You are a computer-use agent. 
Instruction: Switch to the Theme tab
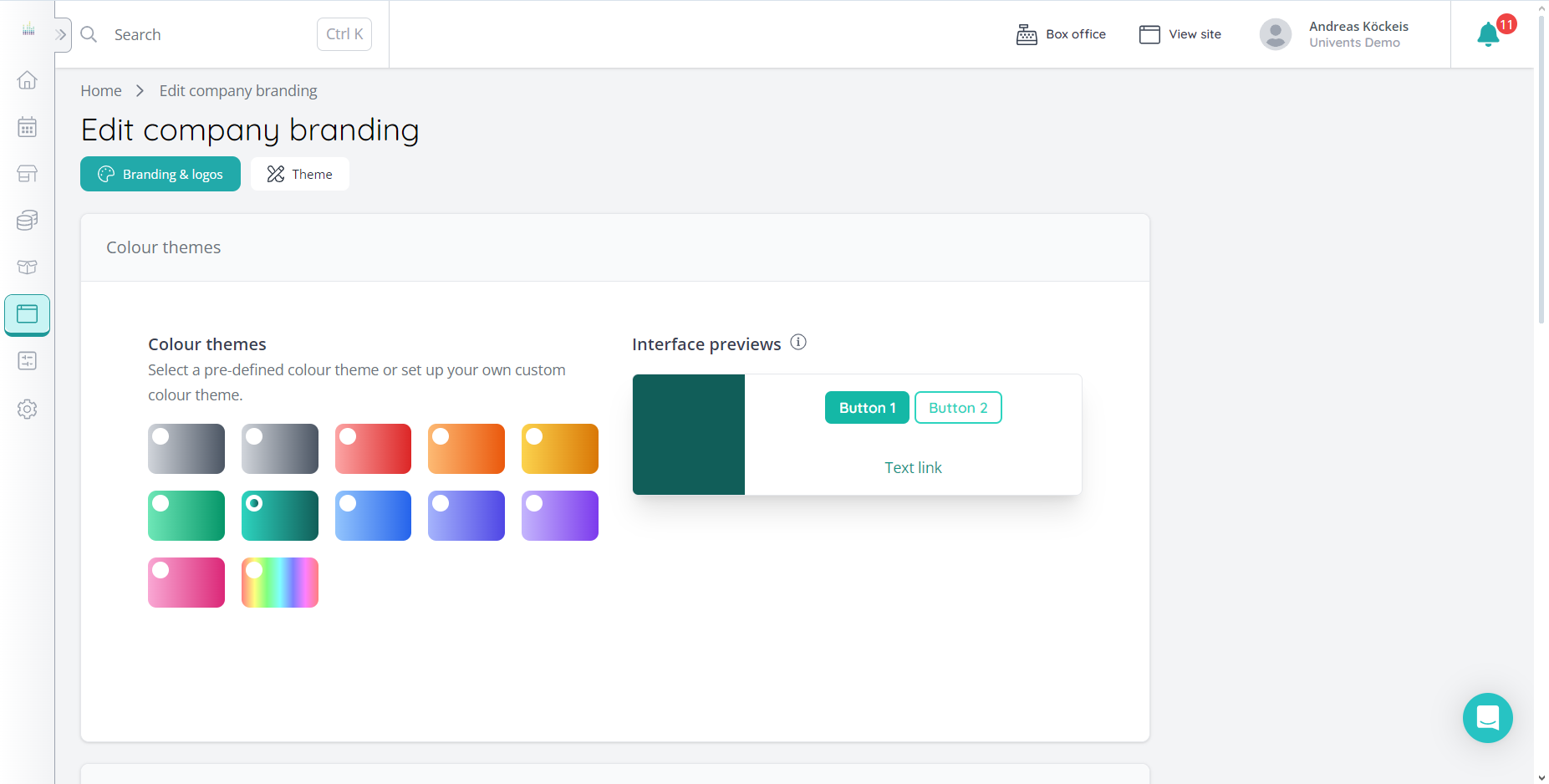coord(299,174)
